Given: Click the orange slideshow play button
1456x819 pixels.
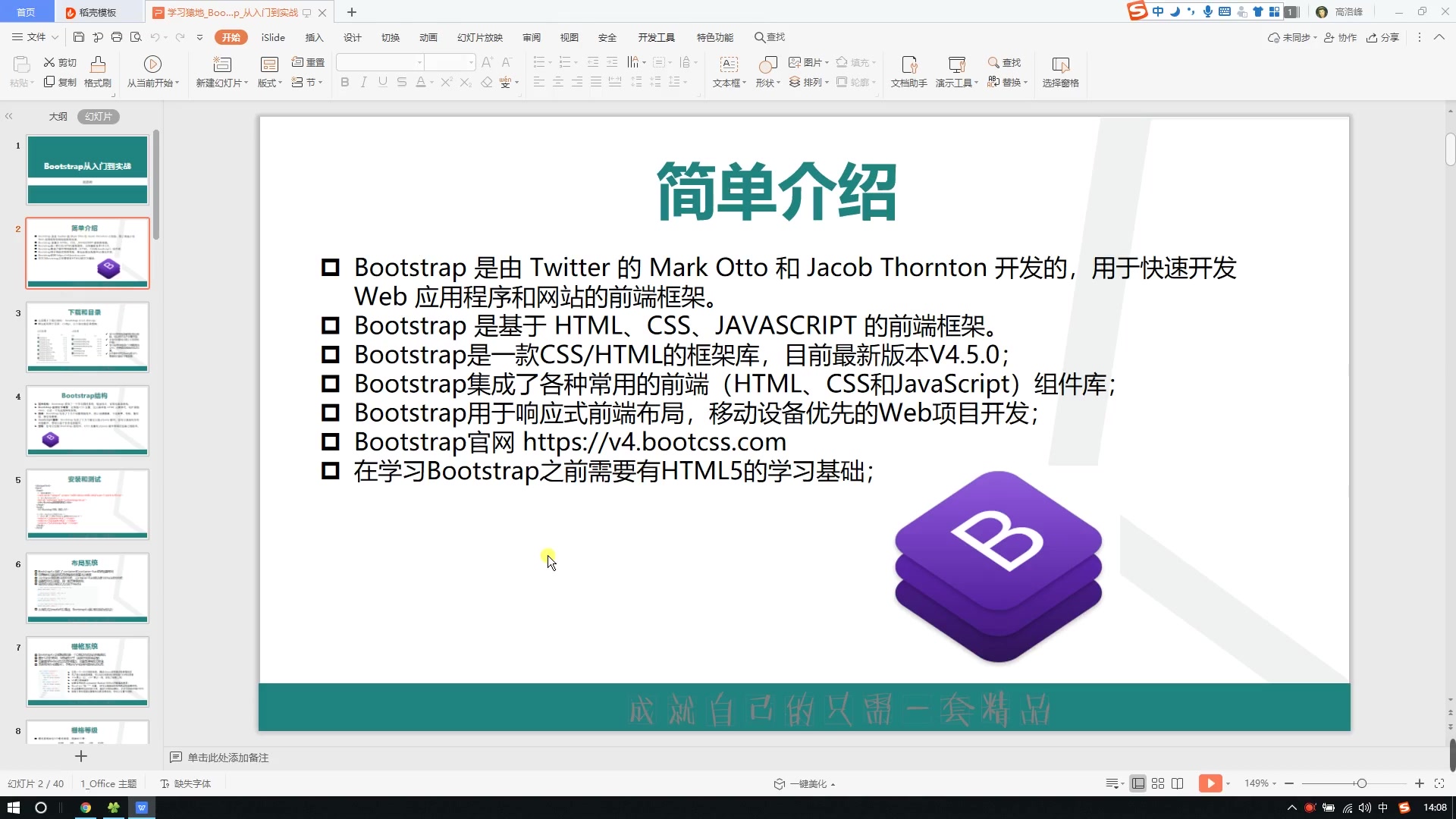Looking at the screenshot, I should pos(1210,783).
